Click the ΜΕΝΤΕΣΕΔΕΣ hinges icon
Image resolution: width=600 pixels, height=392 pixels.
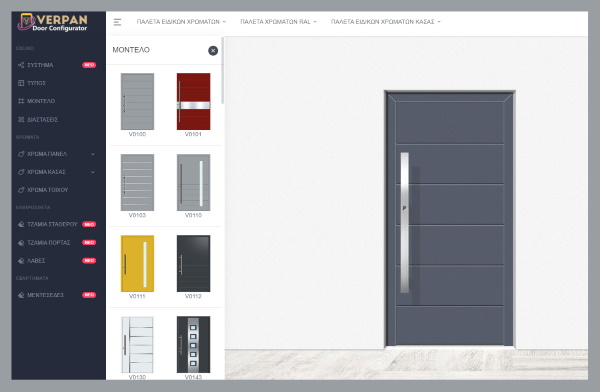click(x=21, y=295)
